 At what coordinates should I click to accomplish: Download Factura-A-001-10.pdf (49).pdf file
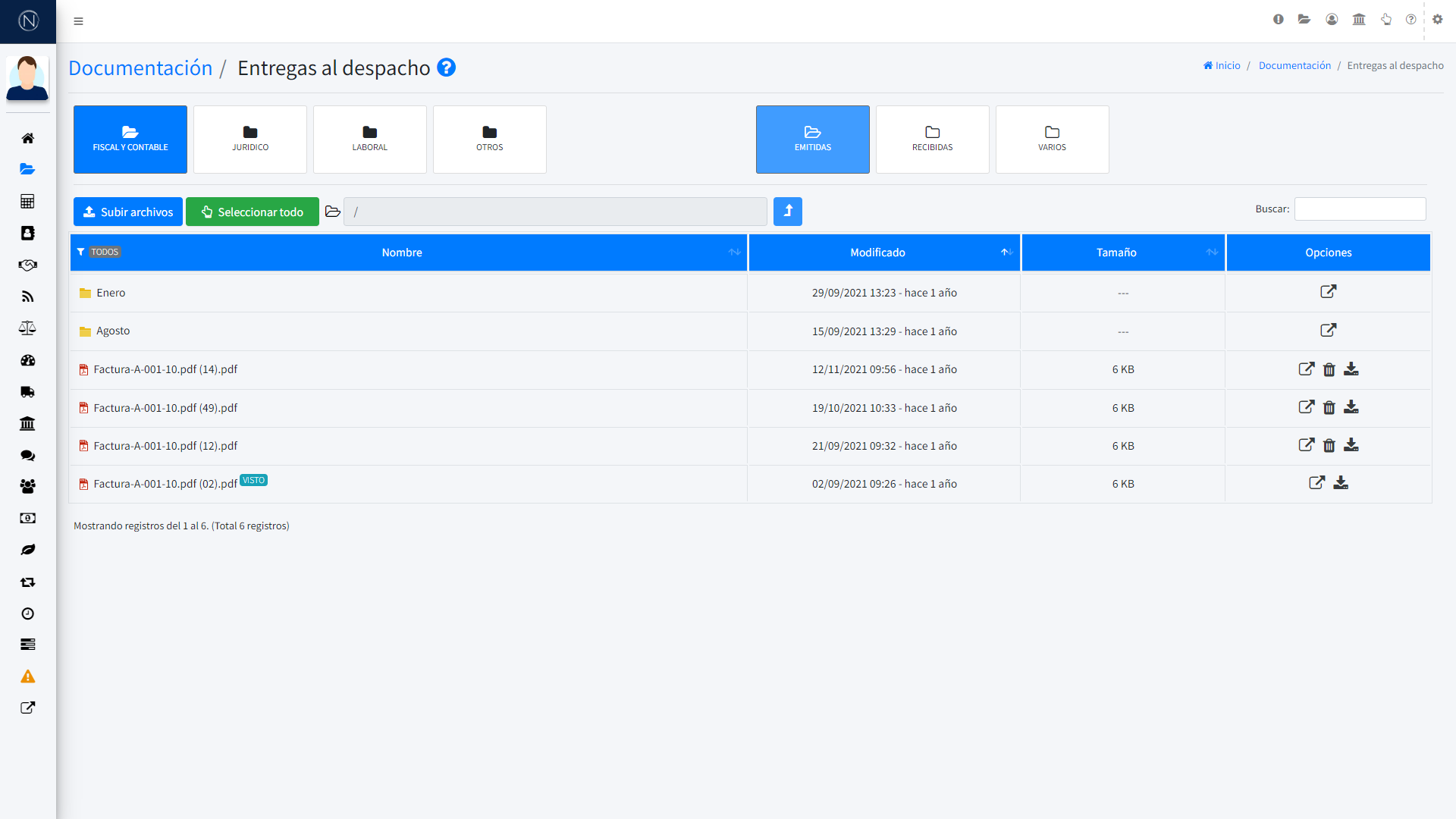click(x=1351, y=408)
